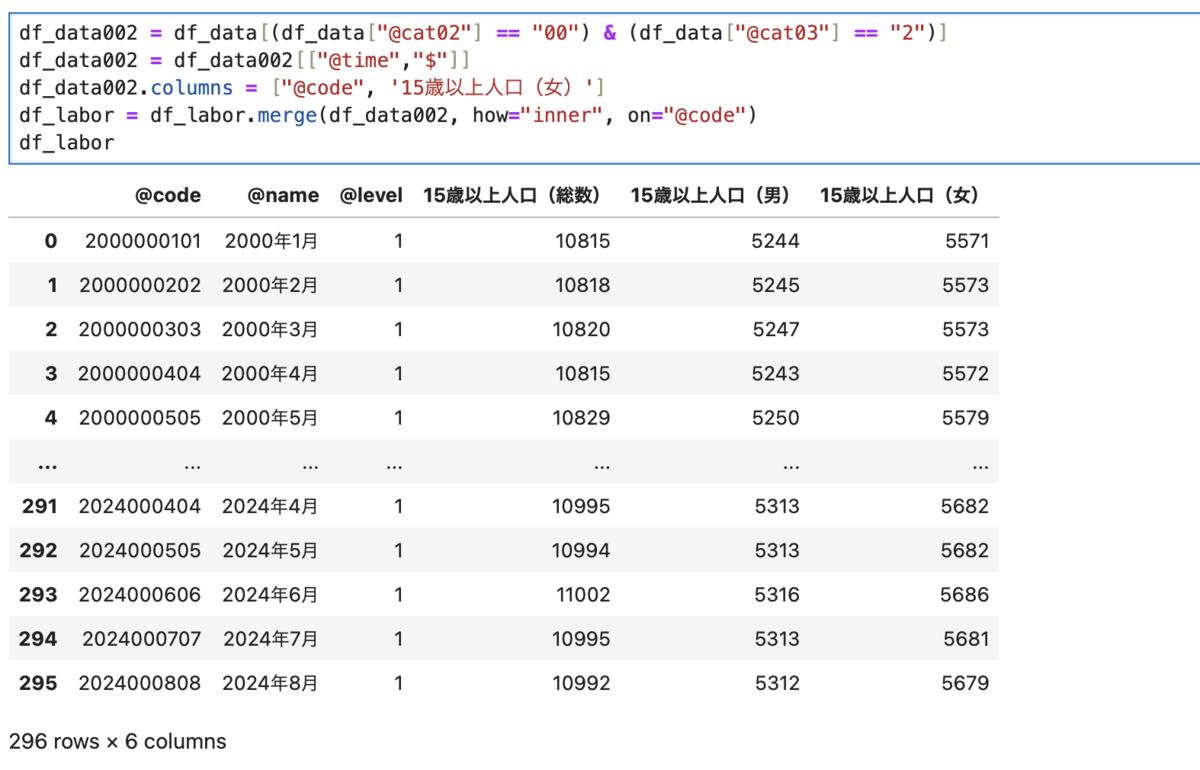Viewport: 1200px width, 770px height.
Task: Click total value '10820'
Action: click(x=583, y=329)
